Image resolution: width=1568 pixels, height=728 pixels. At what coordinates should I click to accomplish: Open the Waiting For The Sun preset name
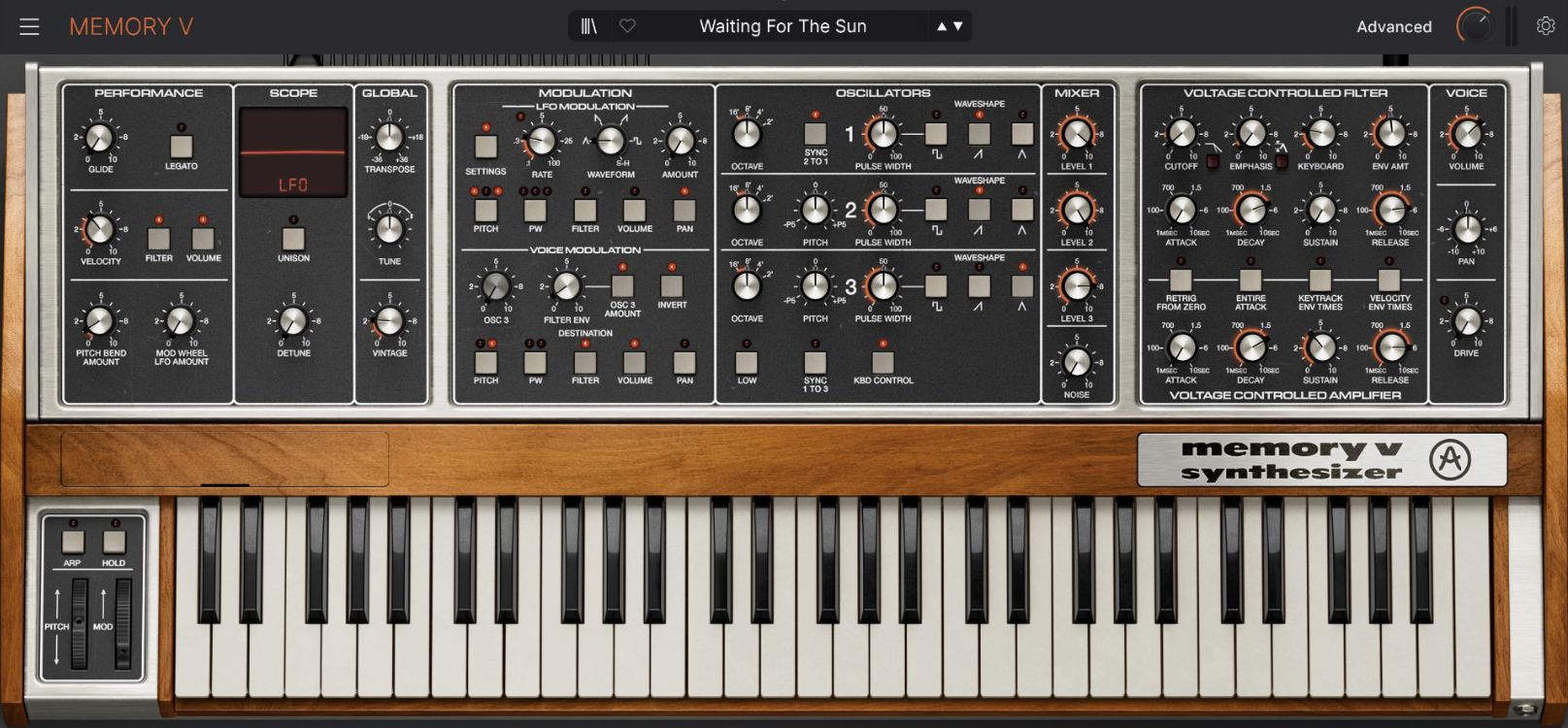[783, 26]
